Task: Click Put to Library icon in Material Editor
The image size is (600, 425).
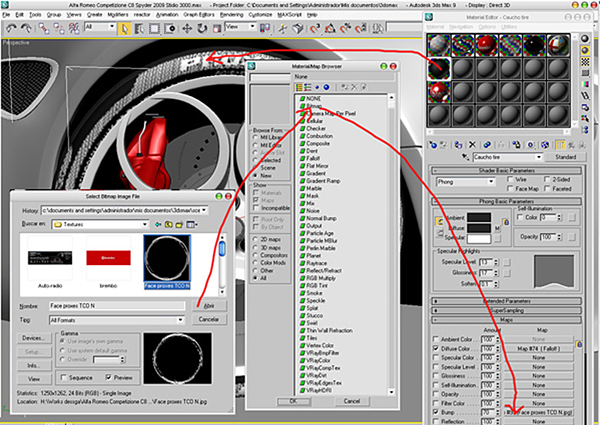Action: [516, 145]
